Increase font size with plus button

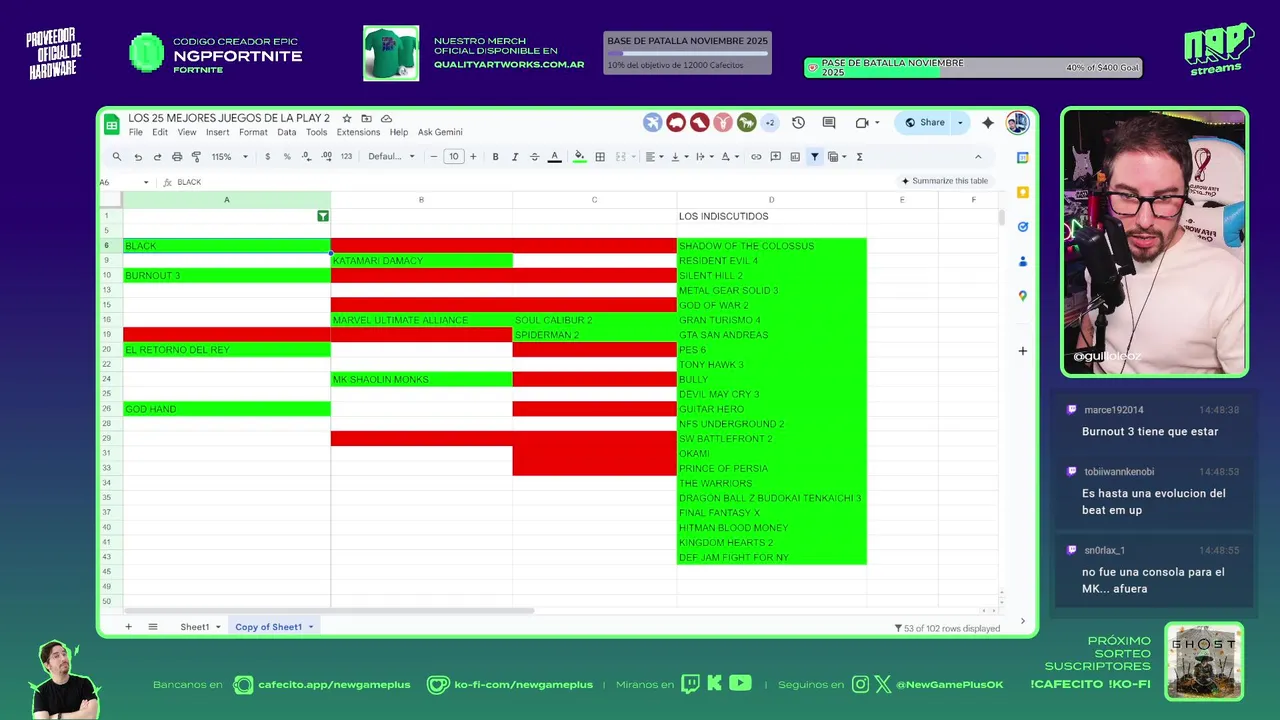(473, 157)
